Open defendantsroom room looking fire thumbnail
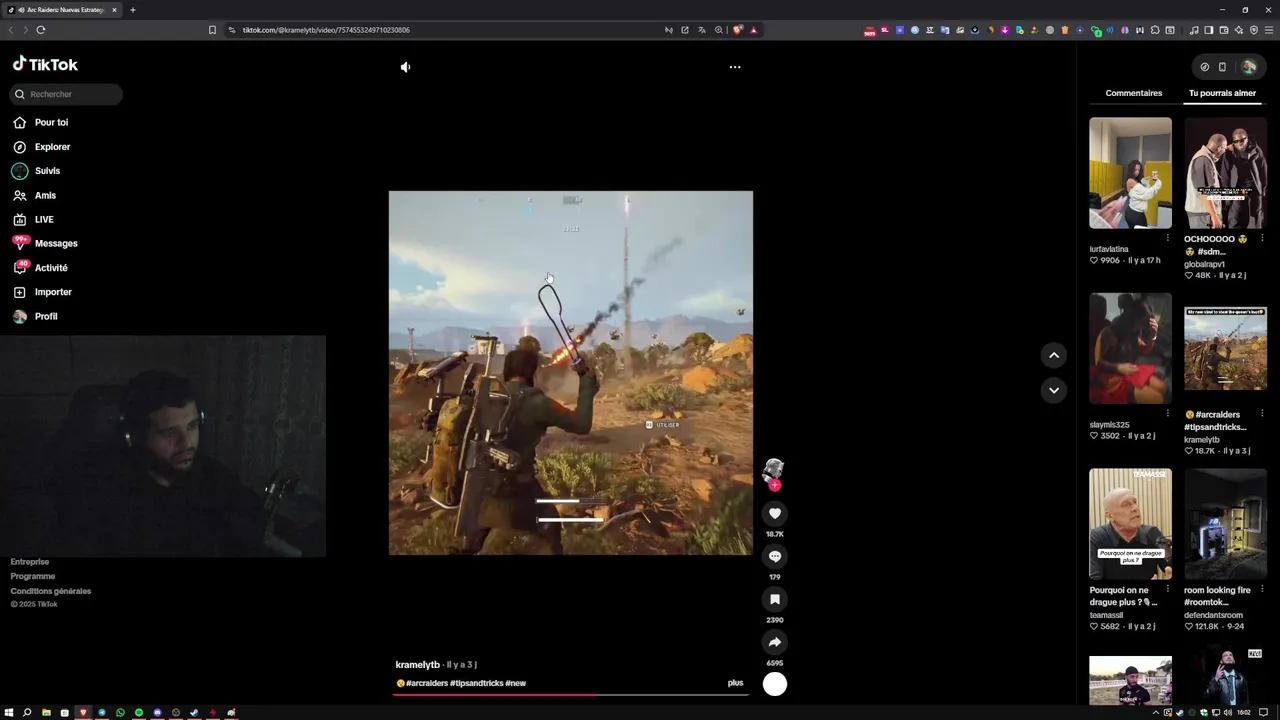The image size is (1280, 720). click(x=1225, y=524)
